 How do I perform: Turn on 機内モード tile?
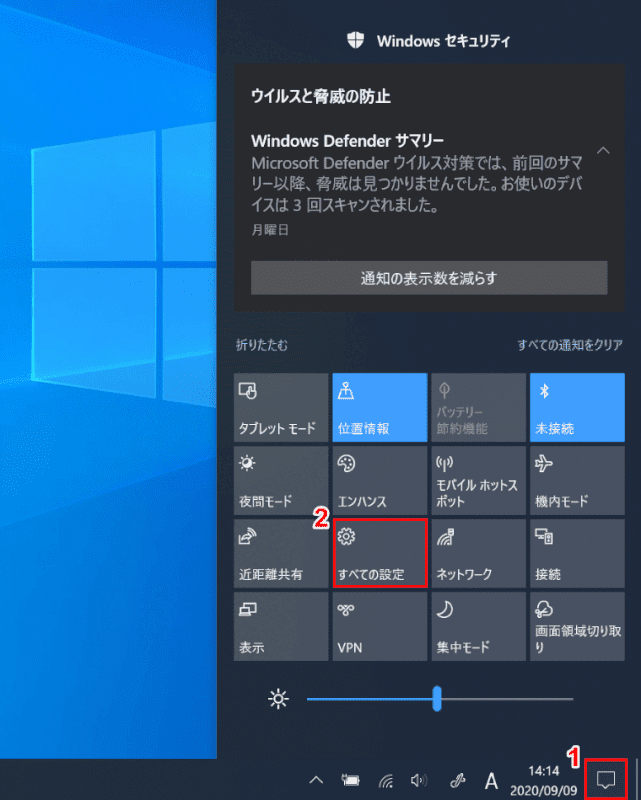coord(577,481)
